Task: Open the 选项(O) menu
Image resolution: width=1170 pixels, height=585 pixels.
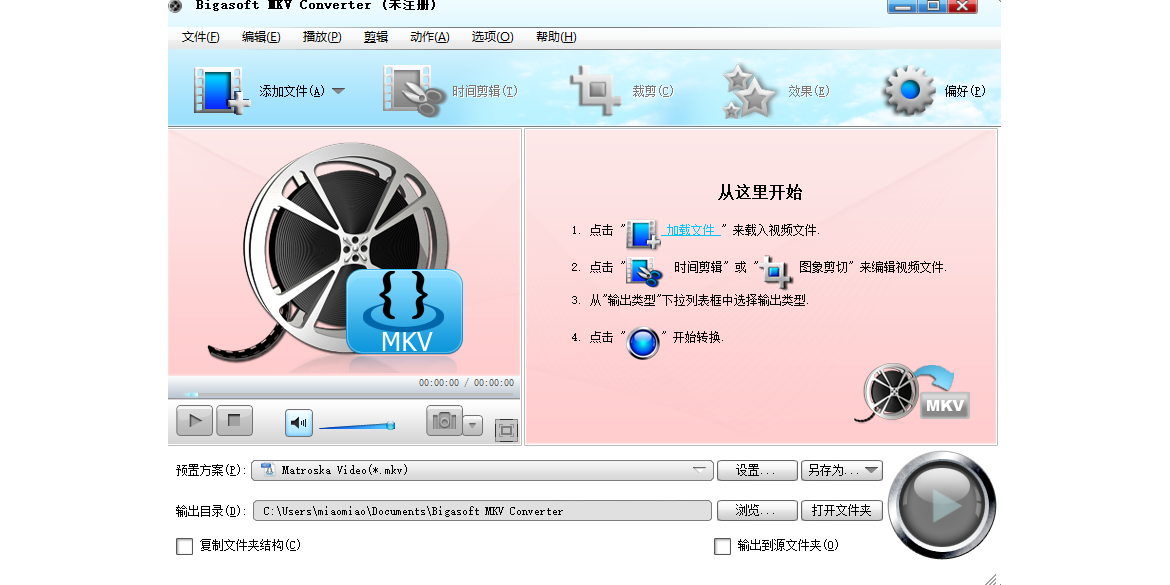Action: pos(492,37)
